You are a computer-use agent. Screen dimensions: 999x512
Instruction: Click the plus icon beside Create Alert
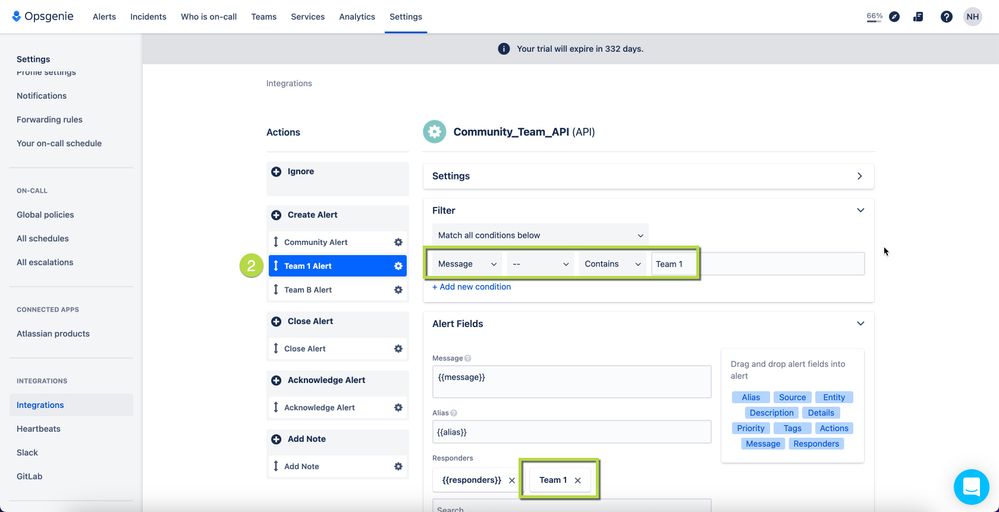coord(277,215)
